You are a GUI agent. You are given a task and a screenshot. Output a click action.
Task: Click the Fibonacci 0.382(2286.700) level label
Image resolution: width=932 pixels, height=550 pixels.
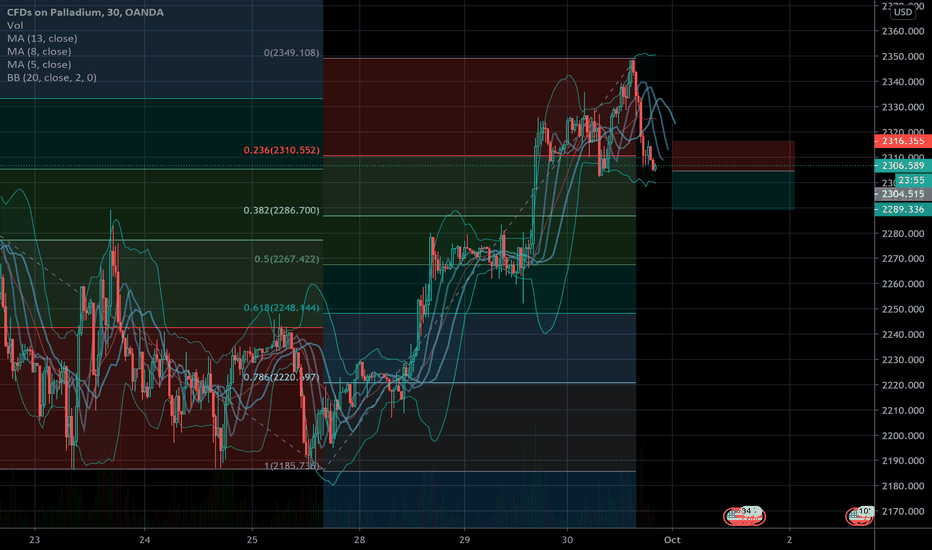(x=281, y=210)
